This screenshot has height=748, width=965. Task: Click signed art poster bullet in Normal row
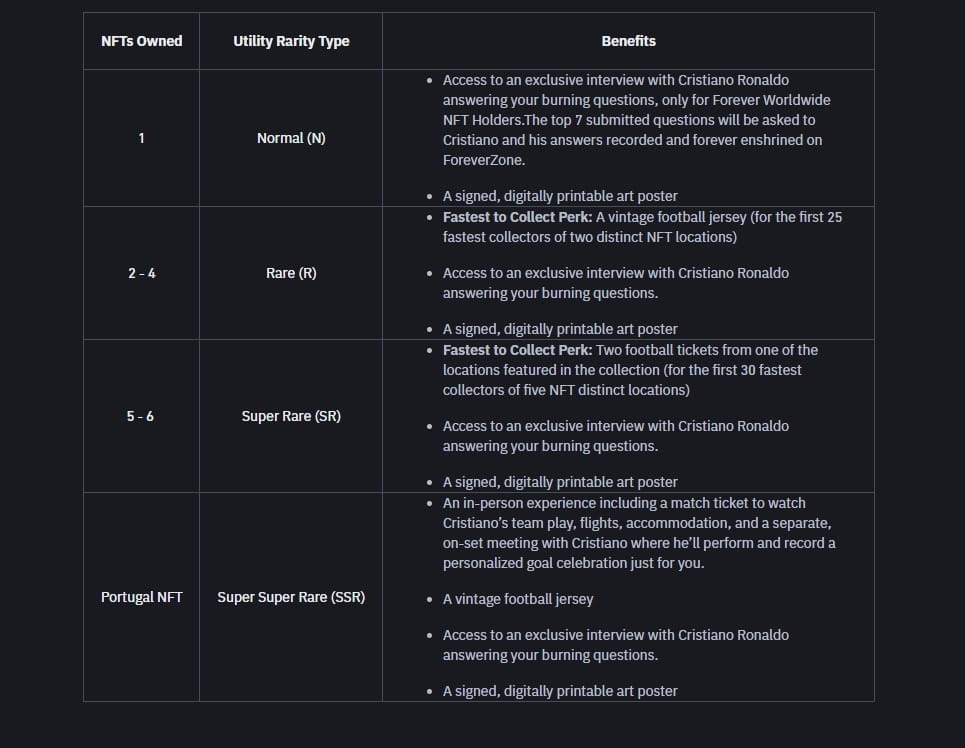pyautogui.click(x=560, y=196)
